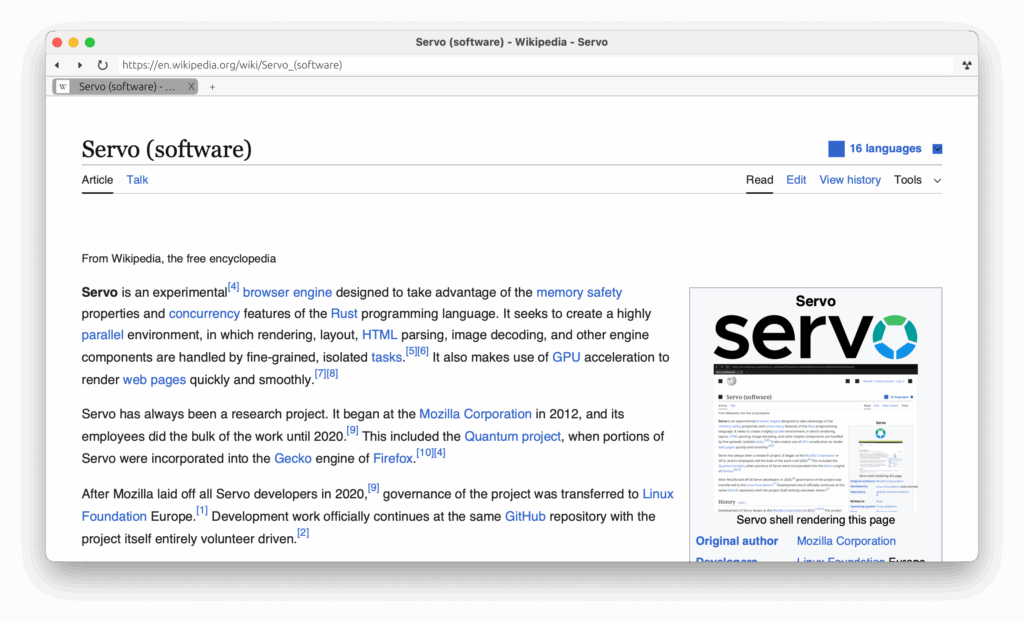Open a new tab with the plus icon
Screen dimensions: 1024x622
point(212,87)
